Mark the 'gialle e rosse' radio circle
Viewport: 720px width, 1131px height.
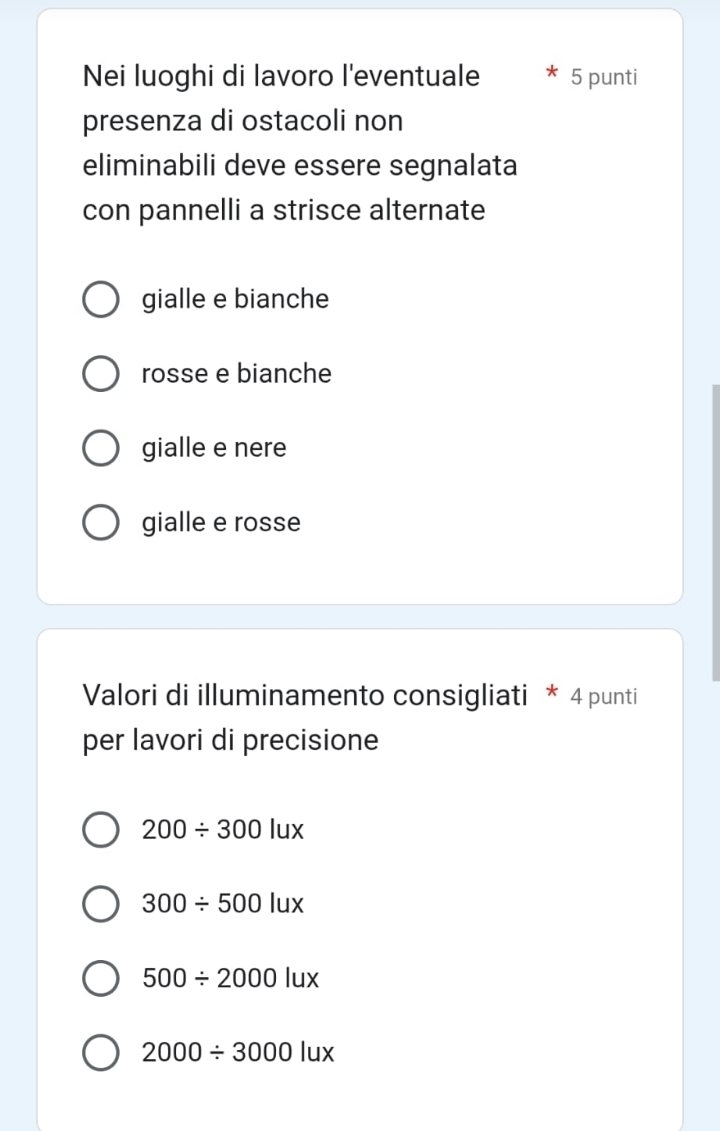(x=100, y=523)
